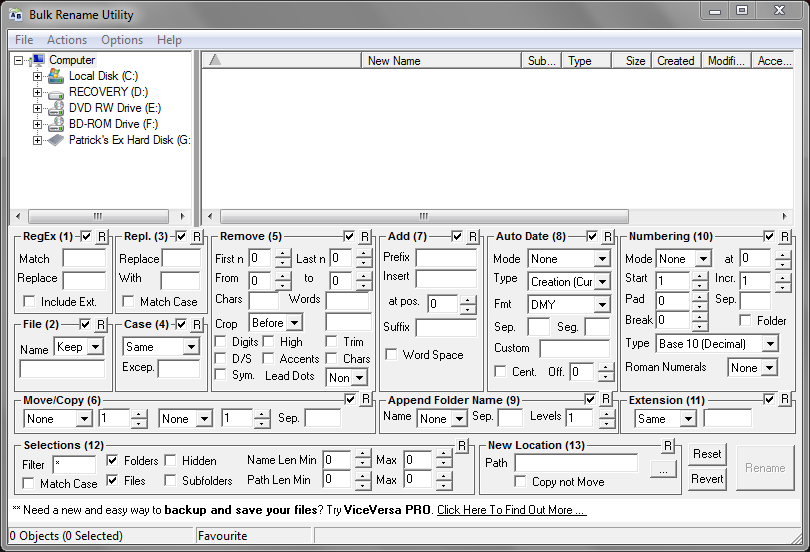
Task: Click the Computer icon in tree
Action: [x=38, y=60]
